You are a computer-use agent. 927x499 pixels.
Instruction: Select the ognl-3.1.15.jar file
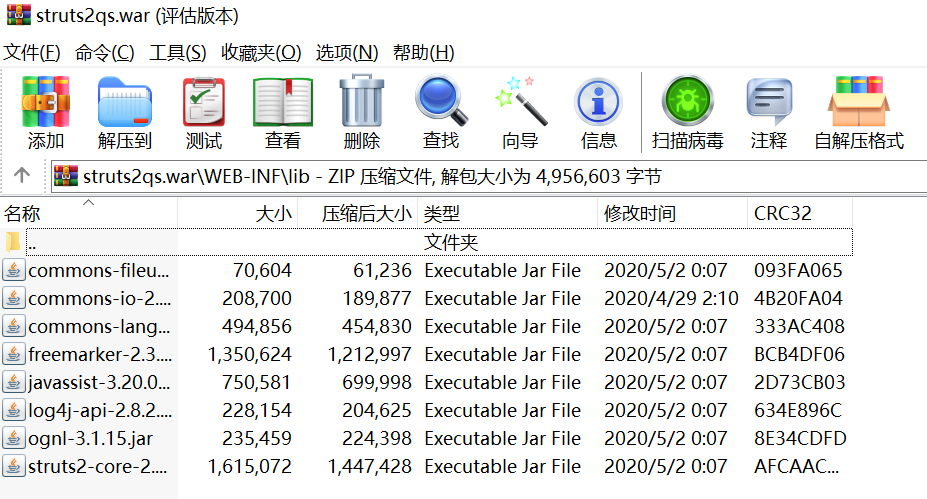point(90,438)
